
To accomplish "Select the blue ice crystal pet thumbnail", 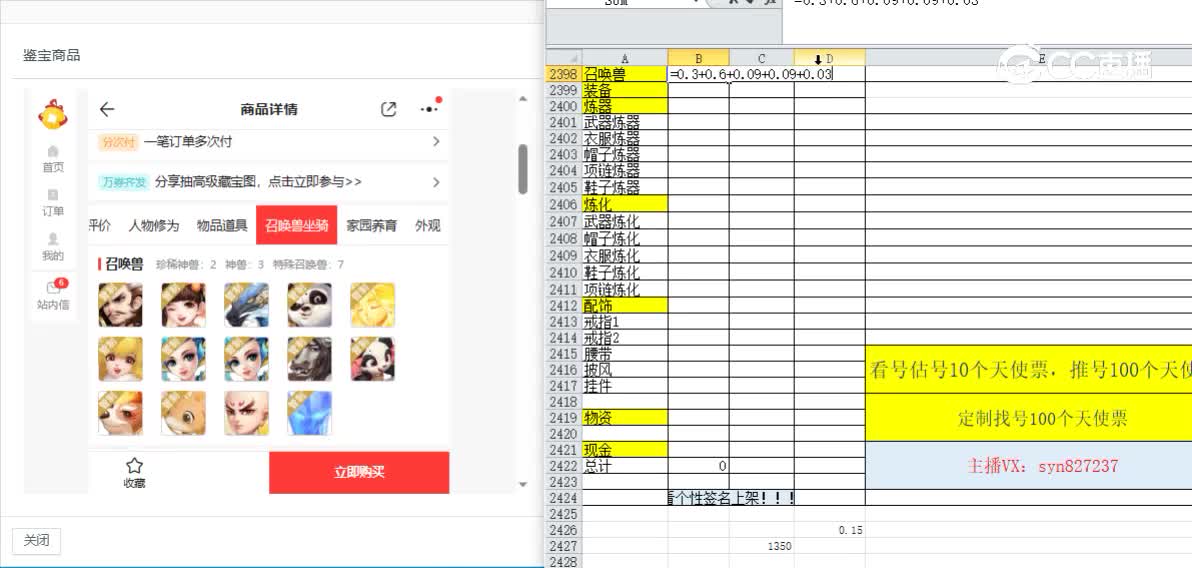I will pos(309,413).
